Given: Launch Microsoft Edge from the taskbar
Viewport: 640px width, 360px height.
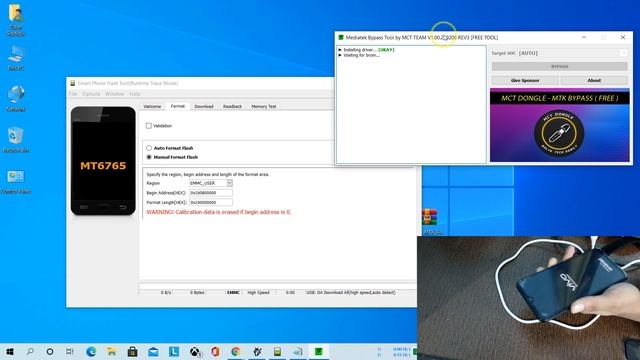Looking at the screenshot, I should (91, 351).
